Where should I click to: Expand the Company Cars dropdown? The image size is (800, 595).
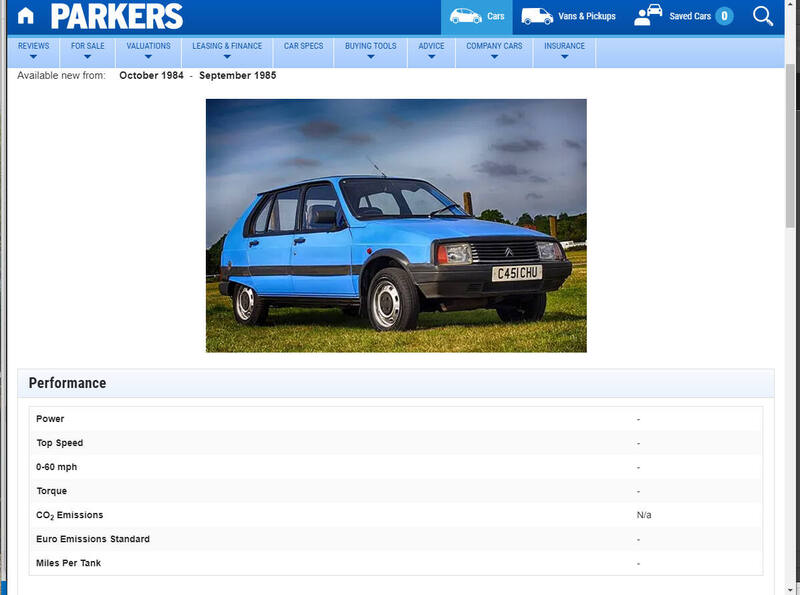click(x=493, y=50)
